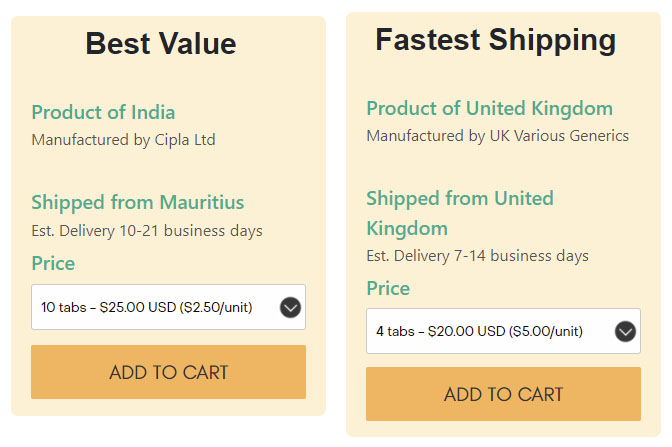The height and width of the screenshot is (447, 672).
Task: Click the Price label above the 4 tabs dropdown
Action: 388,288
